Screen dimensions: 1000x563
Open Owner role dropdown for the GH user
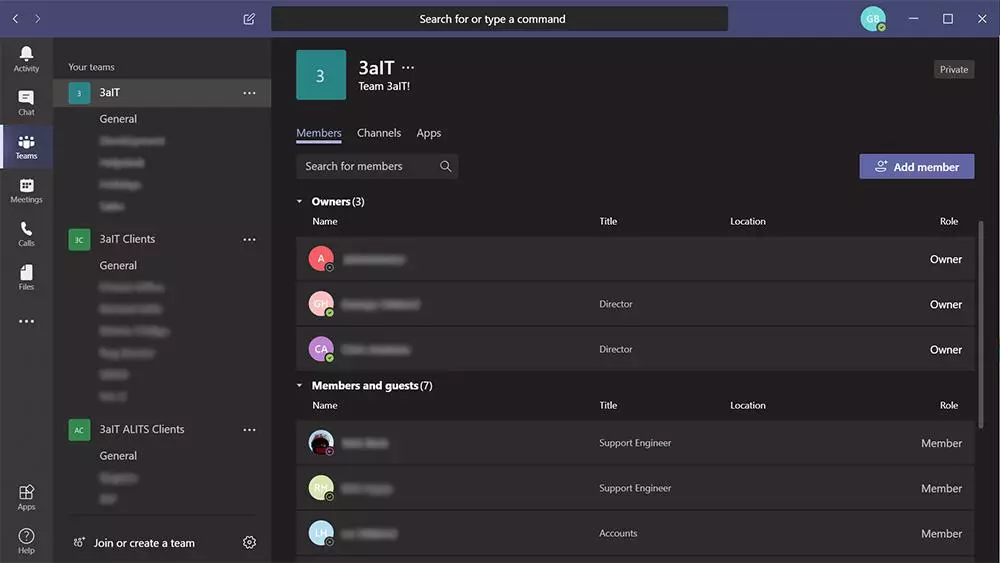point(946,305)
